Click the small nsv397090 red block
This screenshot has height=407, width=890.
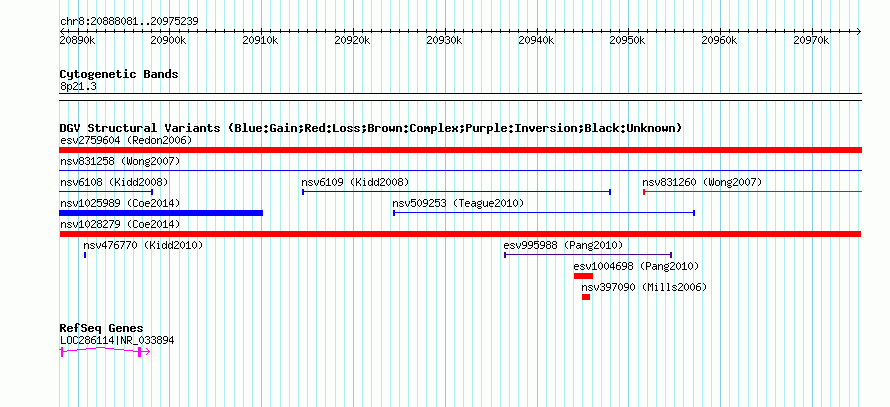[x=586, y=297]
